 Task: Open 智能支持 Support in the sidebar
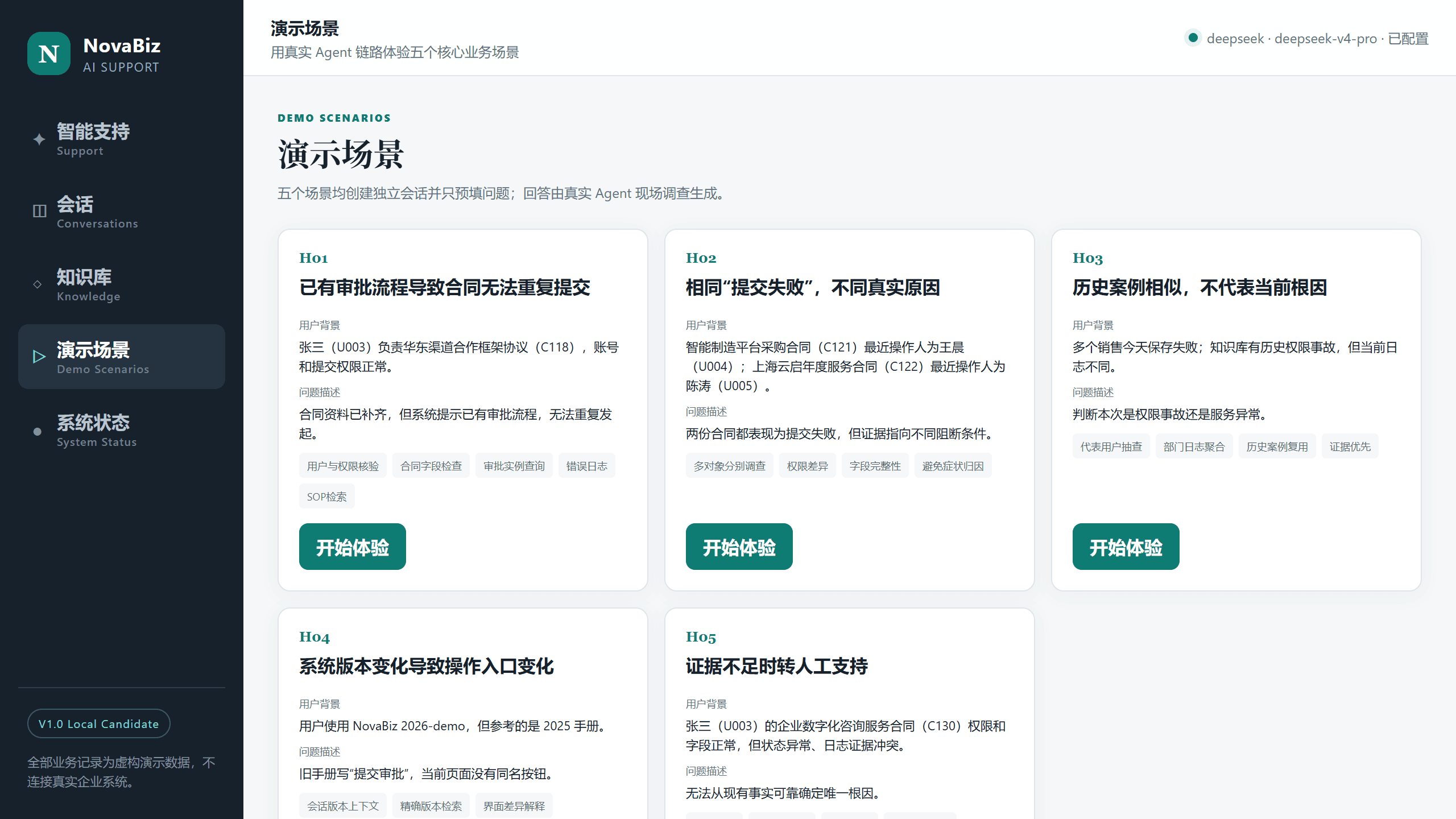tap(122, 138)
